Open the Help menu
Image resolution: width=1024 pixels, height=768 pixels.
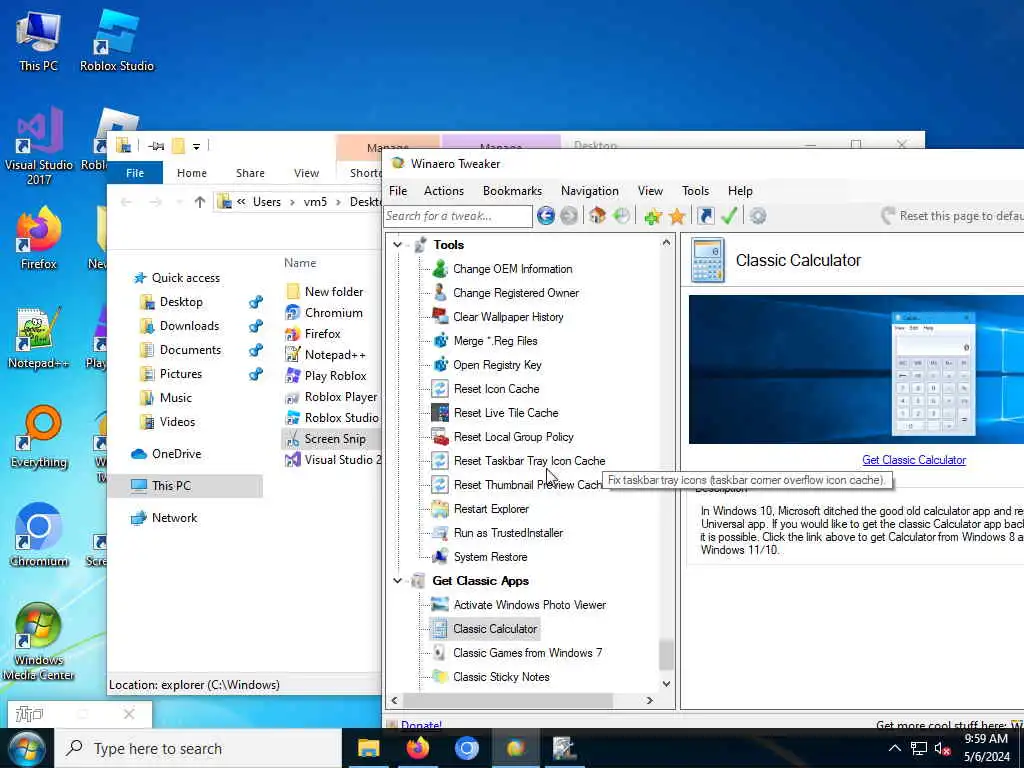pos(740,191)
